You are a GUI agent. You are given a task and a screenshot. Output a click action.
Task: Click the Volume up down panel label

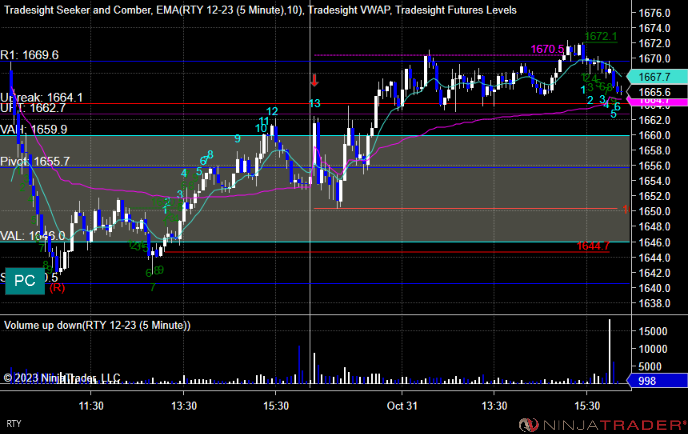(x=97, y=325)
